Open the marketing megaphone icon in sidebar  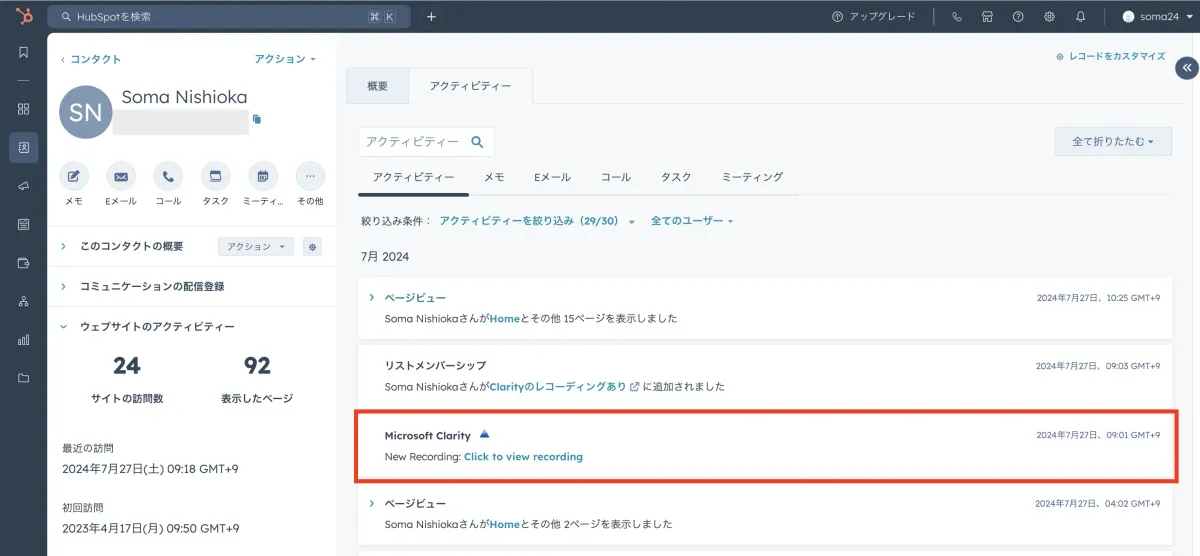pos(23,186)
